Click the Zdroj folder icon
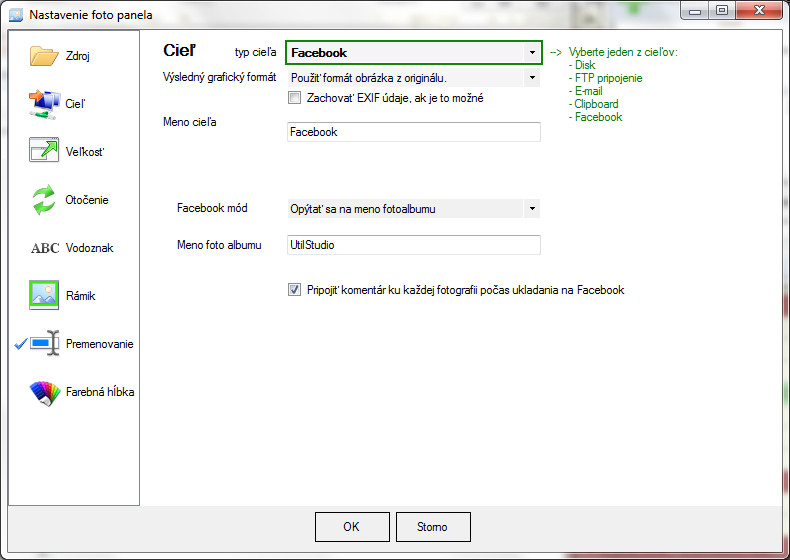The image size is (790, 560). [44, 56]
